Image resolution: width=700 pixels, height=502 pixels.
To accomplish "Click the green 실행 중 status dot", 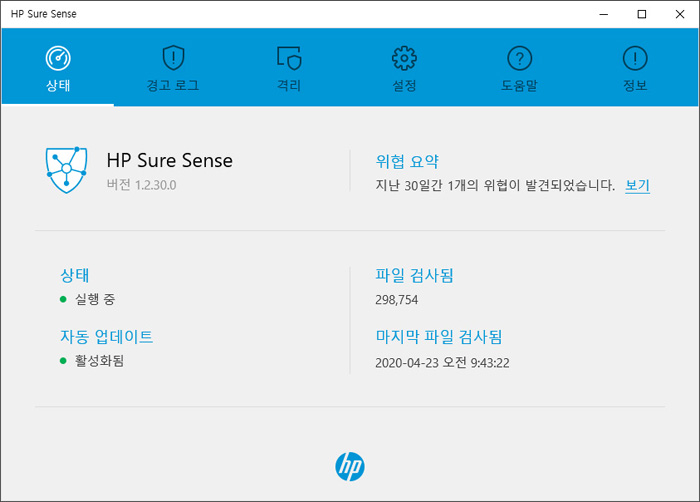I will 63,299.
